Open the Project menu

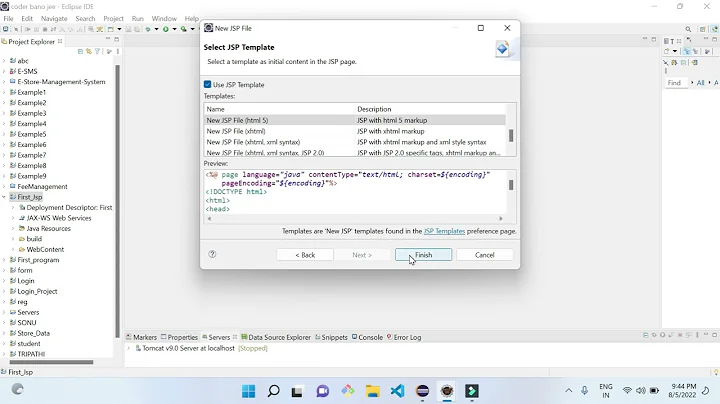coord(113,18)
